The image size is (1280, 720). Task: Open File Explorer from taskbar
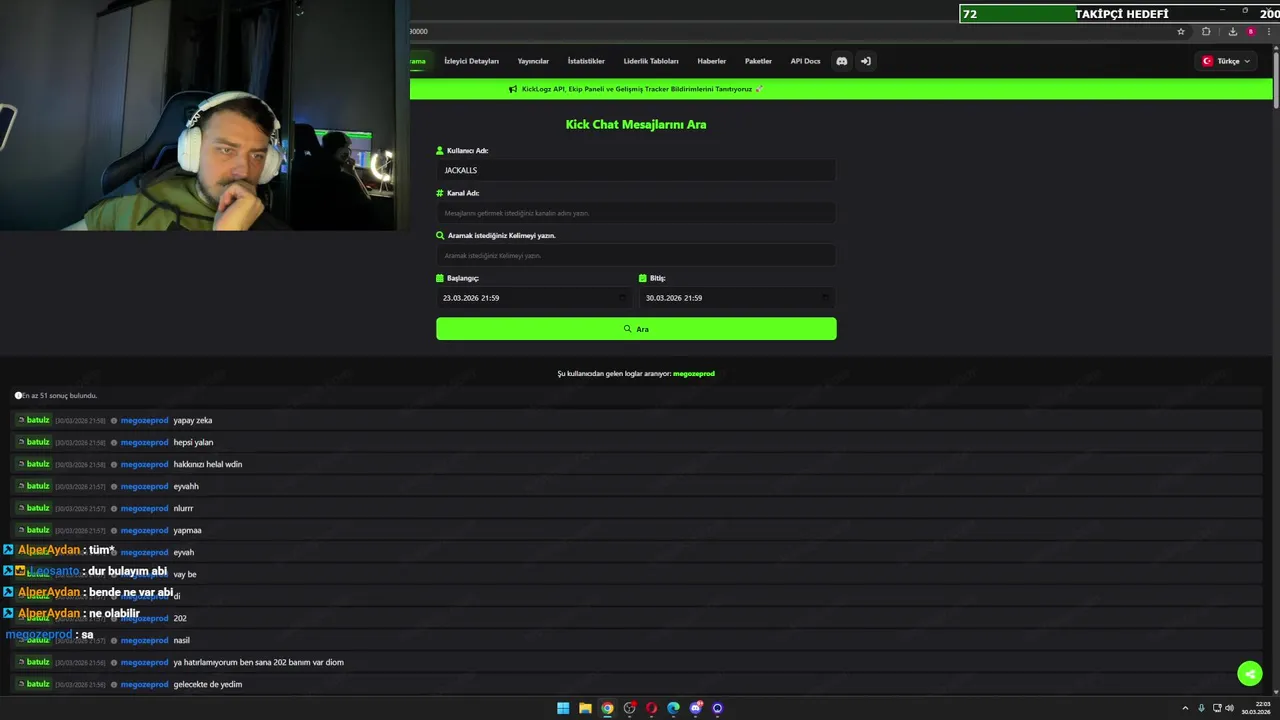click(x=585, y=708)
